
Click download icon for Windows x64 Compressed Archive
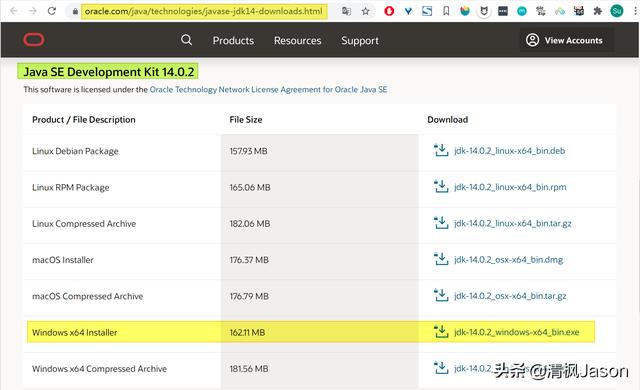[441, 368]
